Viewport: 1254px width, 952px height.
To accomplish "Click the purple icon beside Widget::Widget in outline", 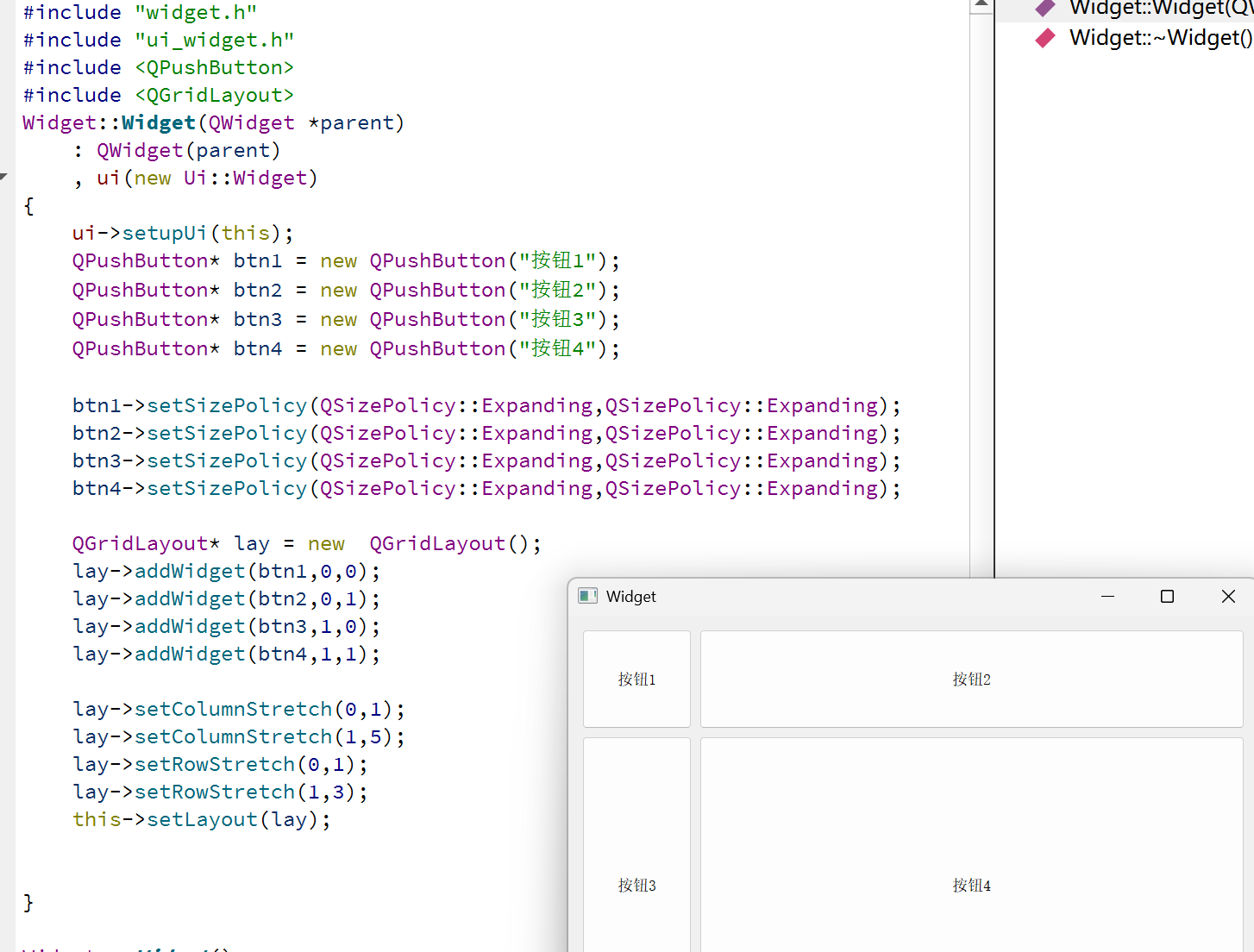I will point(1045,8).
